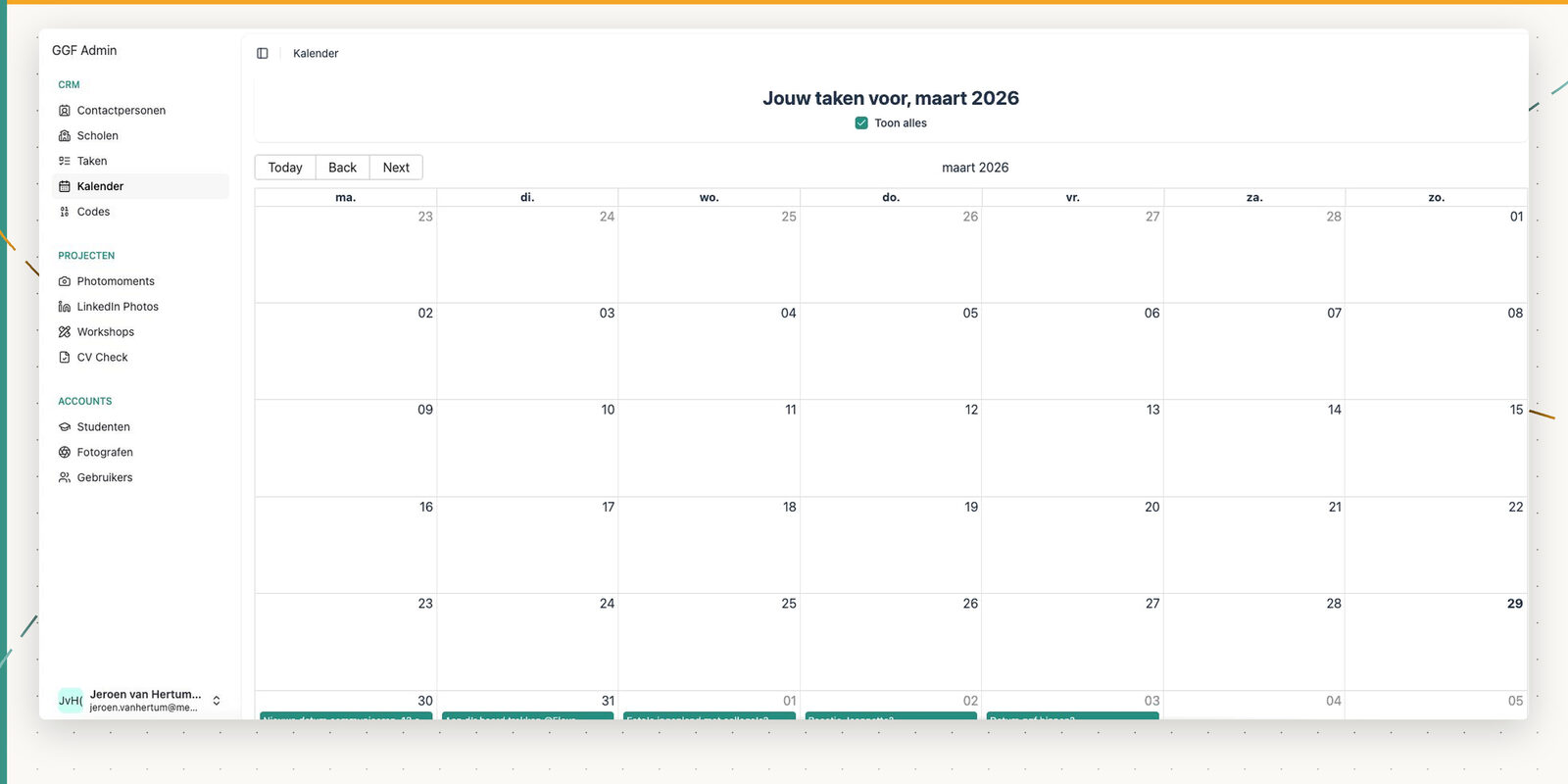Click the Taken list icon
Screen dimensions: 1568x784
(x=65, y=162)
